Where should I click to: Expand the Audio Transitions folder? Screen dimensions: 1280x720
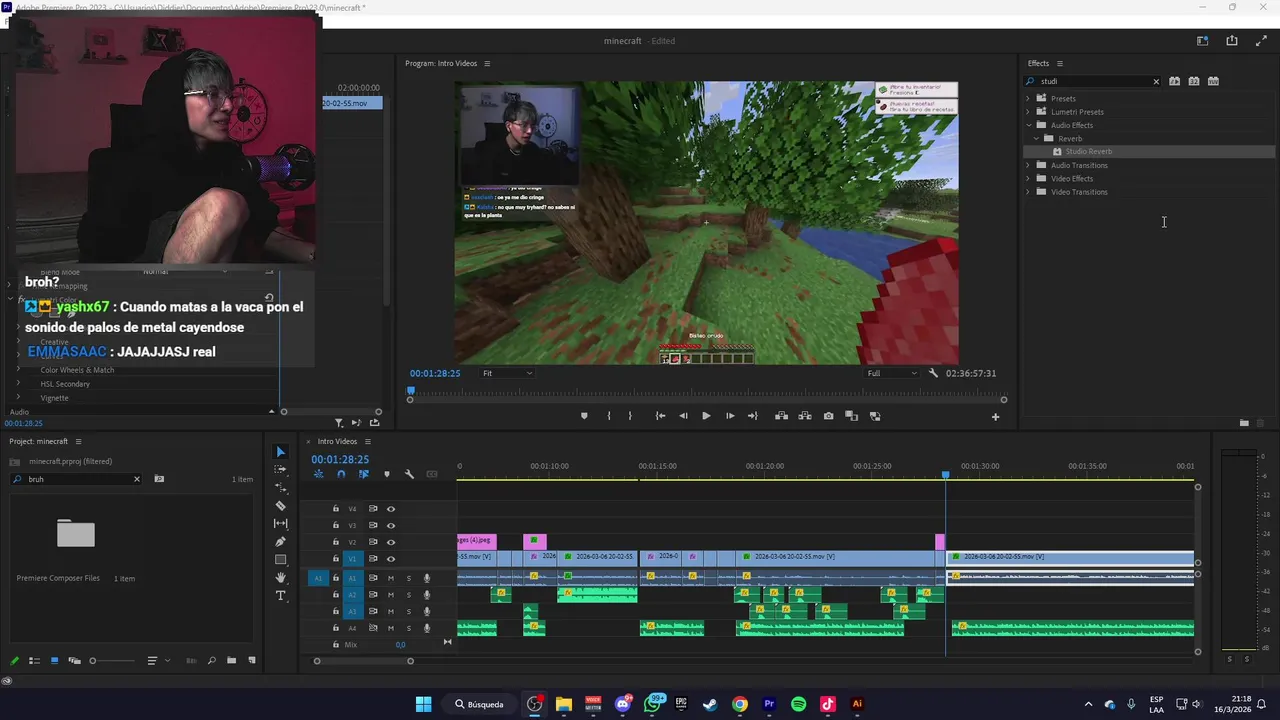(x=1028, y=165)
